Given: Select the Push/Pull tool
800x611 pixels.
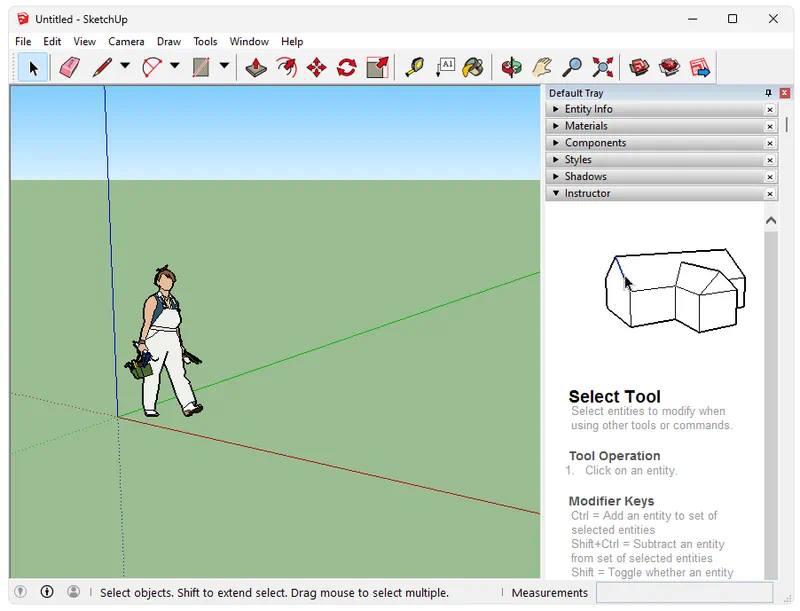Looking at the screenshot, I should pos(256,68).
